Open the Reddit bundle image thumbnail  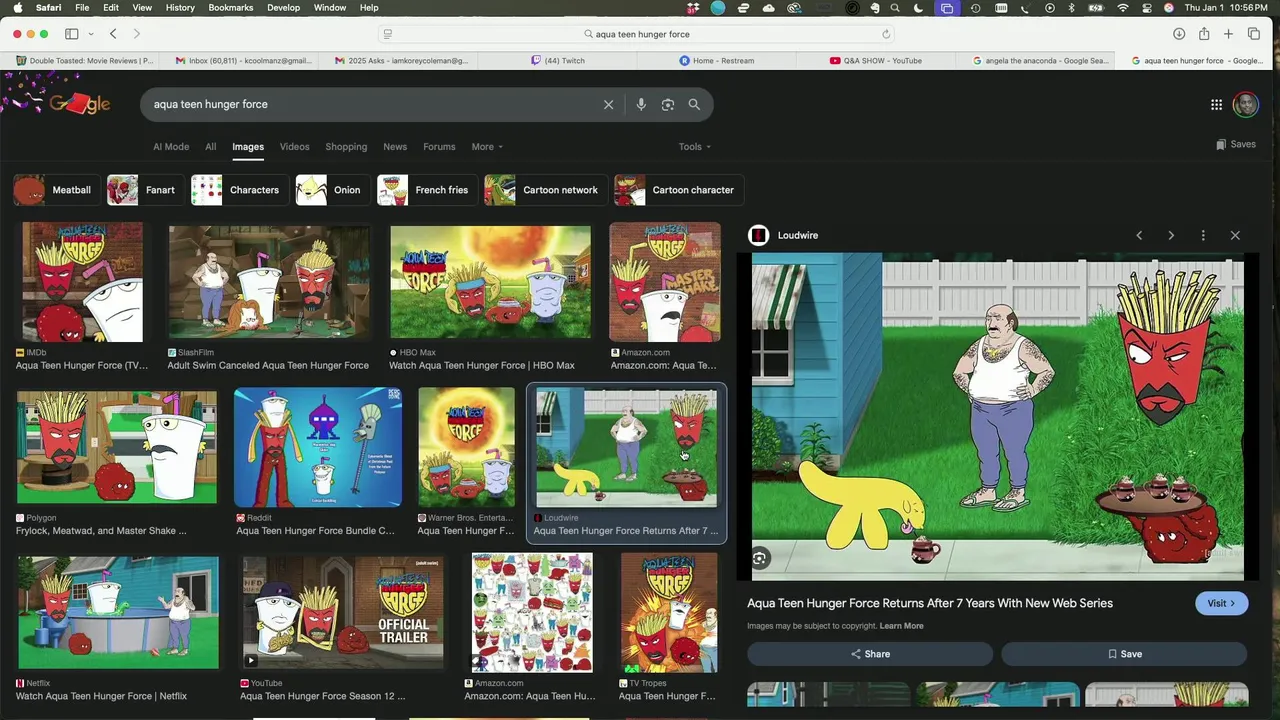tap(318, 448)
